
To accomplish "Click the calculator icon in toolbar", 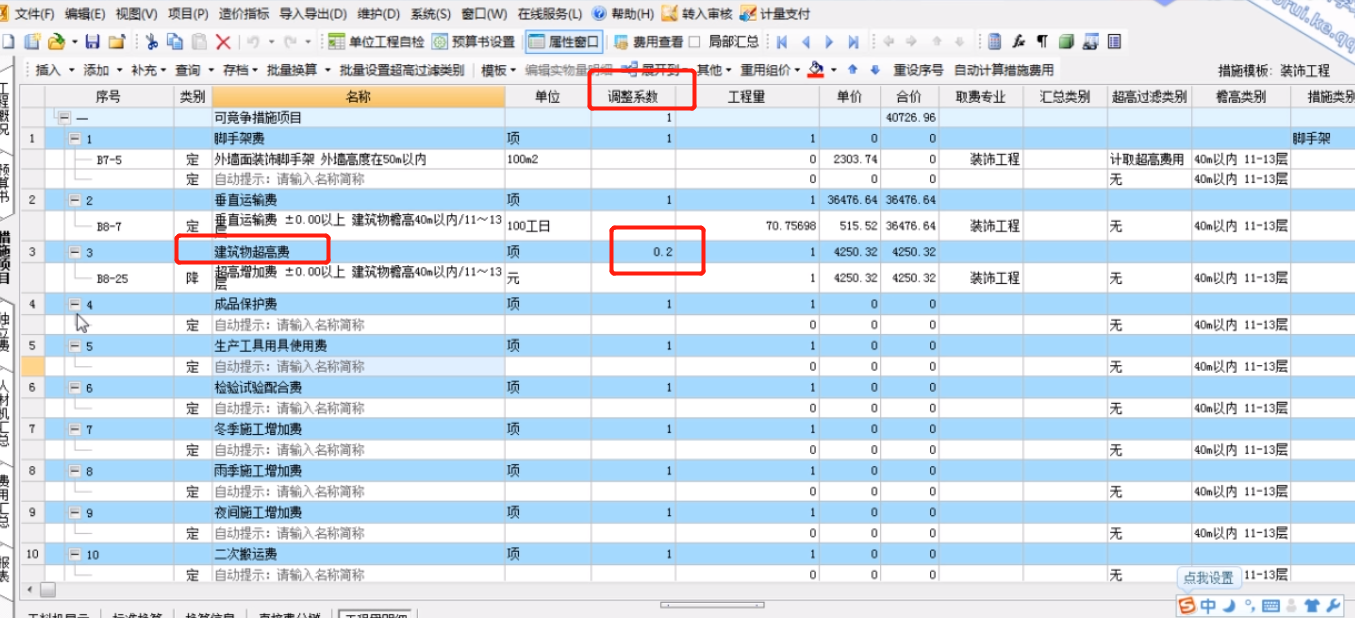I will 994,42.
